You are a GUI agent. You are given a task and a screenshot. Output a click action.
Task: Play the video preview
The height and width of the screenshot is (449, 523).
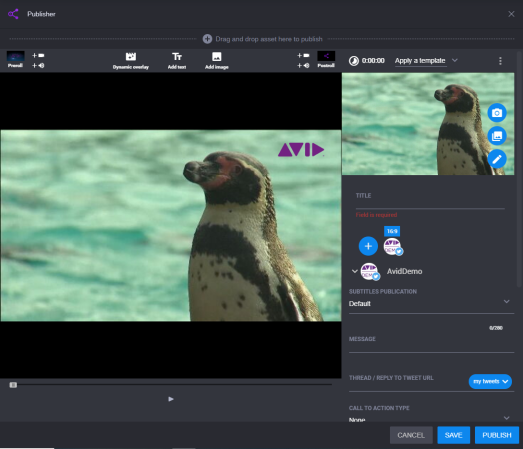click(171, 399)
